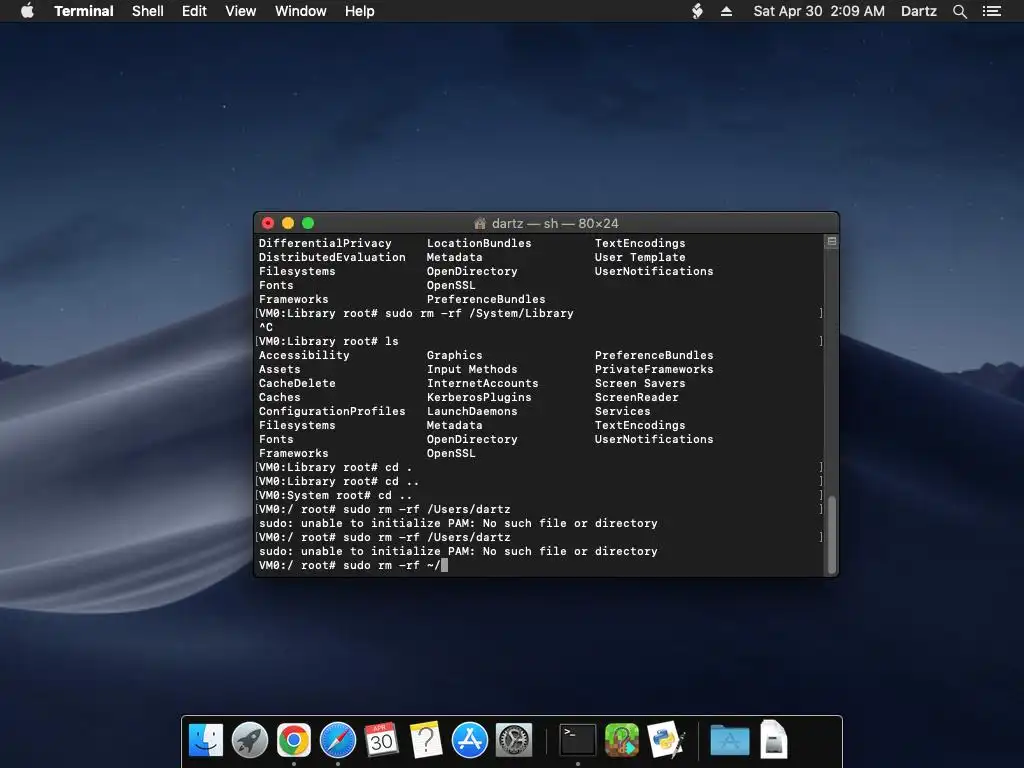
Task: Open the Shell menu
Action: 148,11
